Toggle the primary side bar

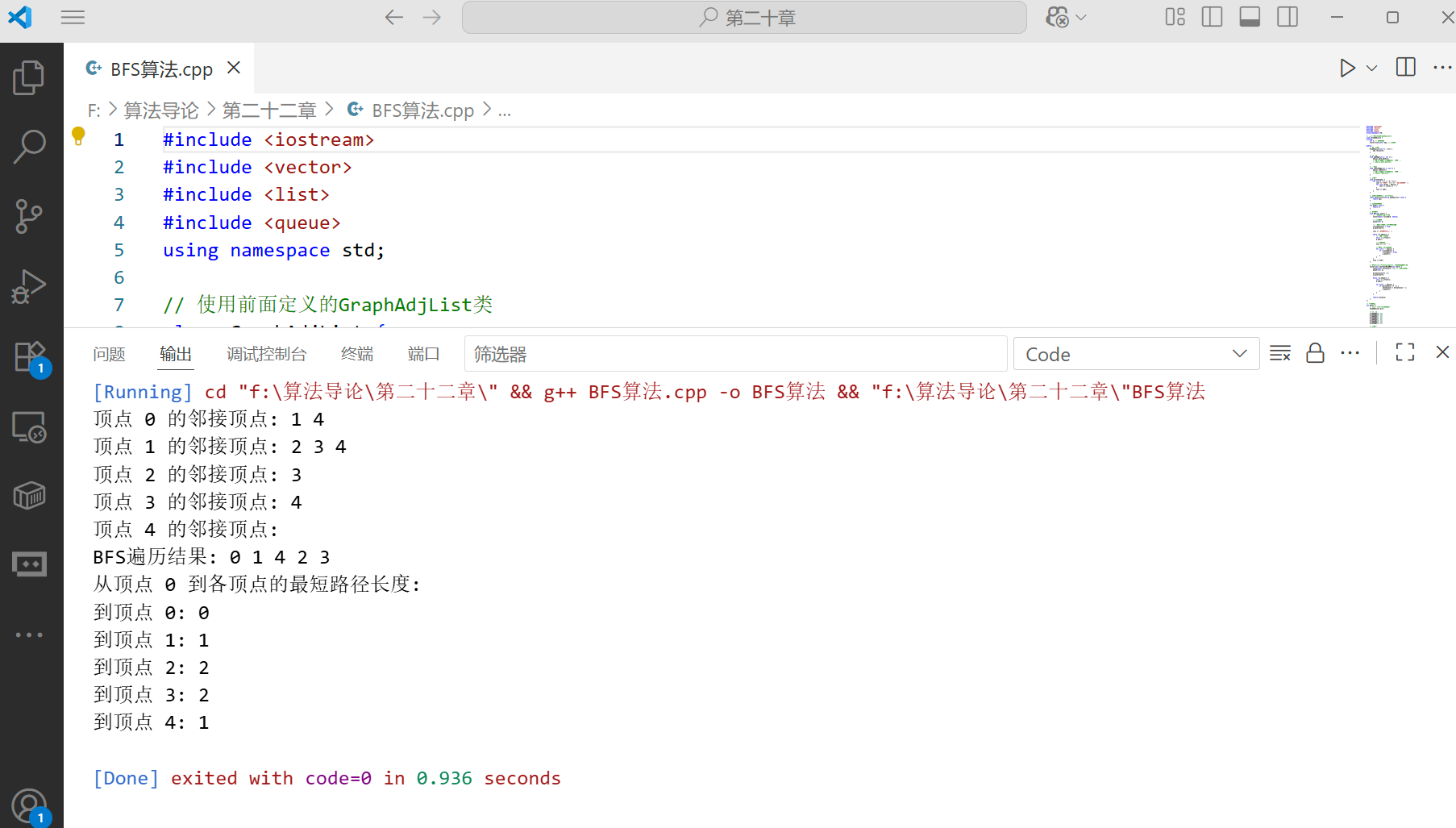click(x=1212, y=17)
